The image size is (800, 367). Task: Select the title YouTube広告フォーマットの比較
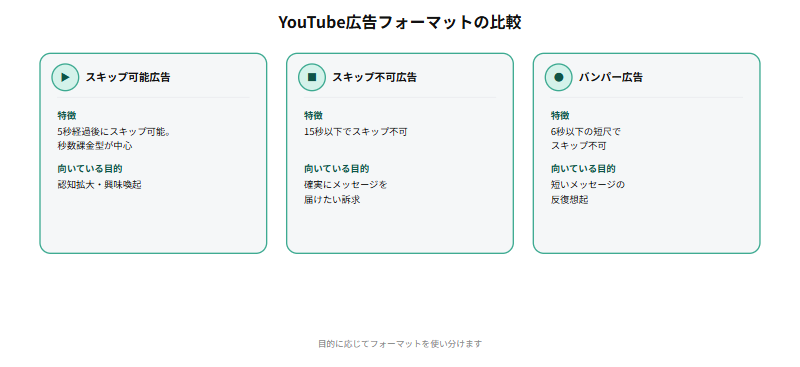pyautogui.click(x=400, y=22)
